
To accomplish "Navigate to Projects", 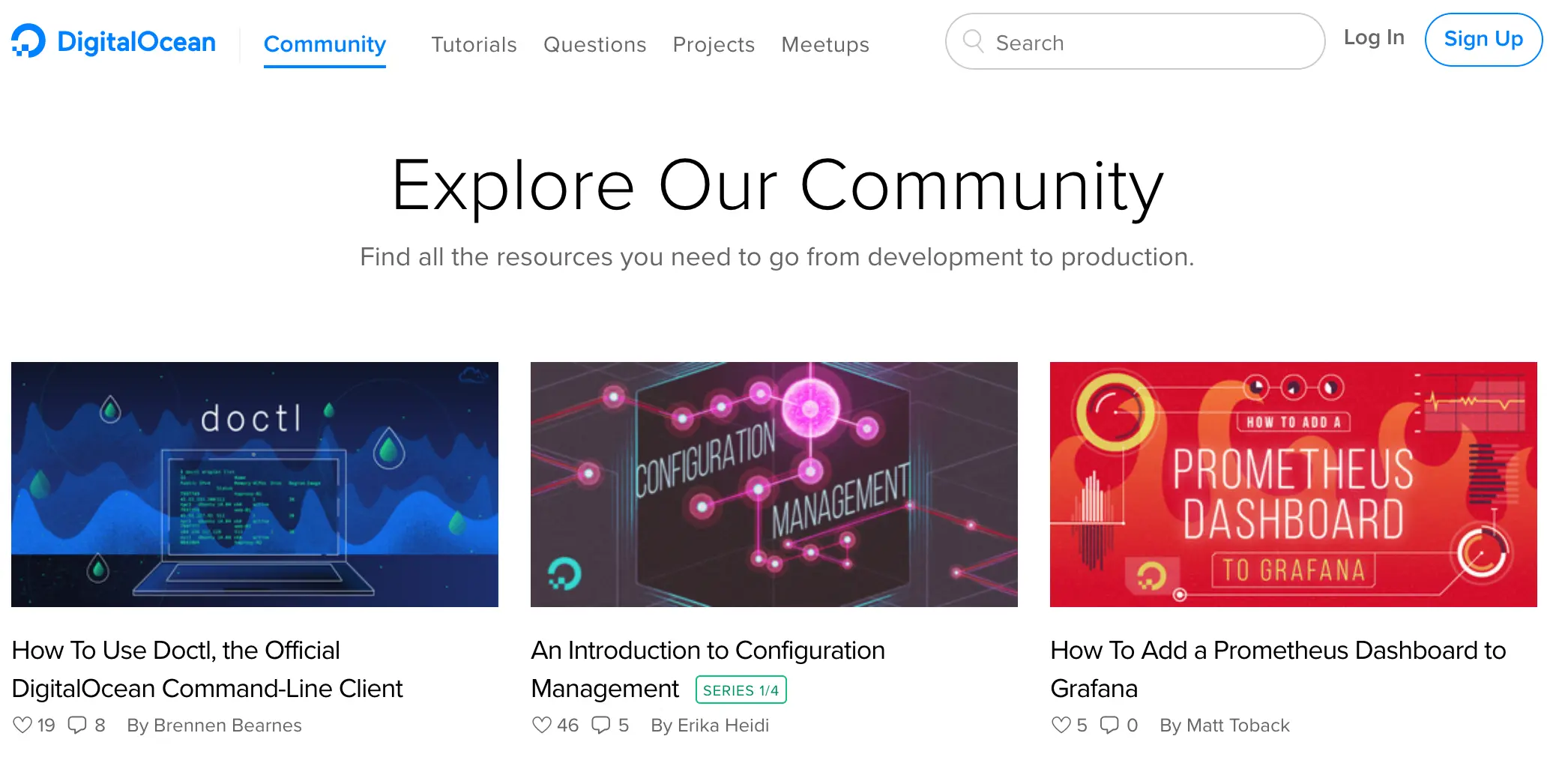I will [714, 45].
